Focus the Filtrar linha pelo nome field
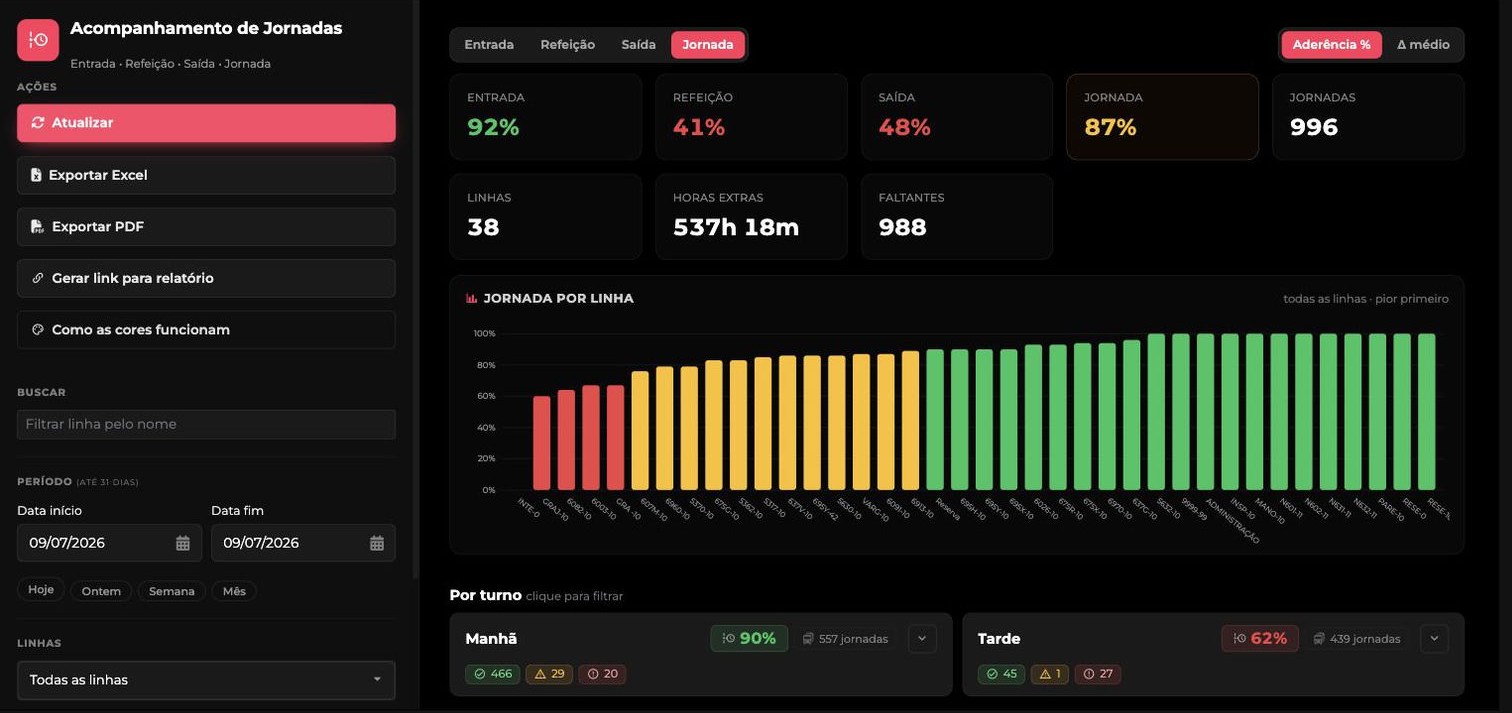The height and width of the screenshot is (713, 1512). click(x=206, y=424)
